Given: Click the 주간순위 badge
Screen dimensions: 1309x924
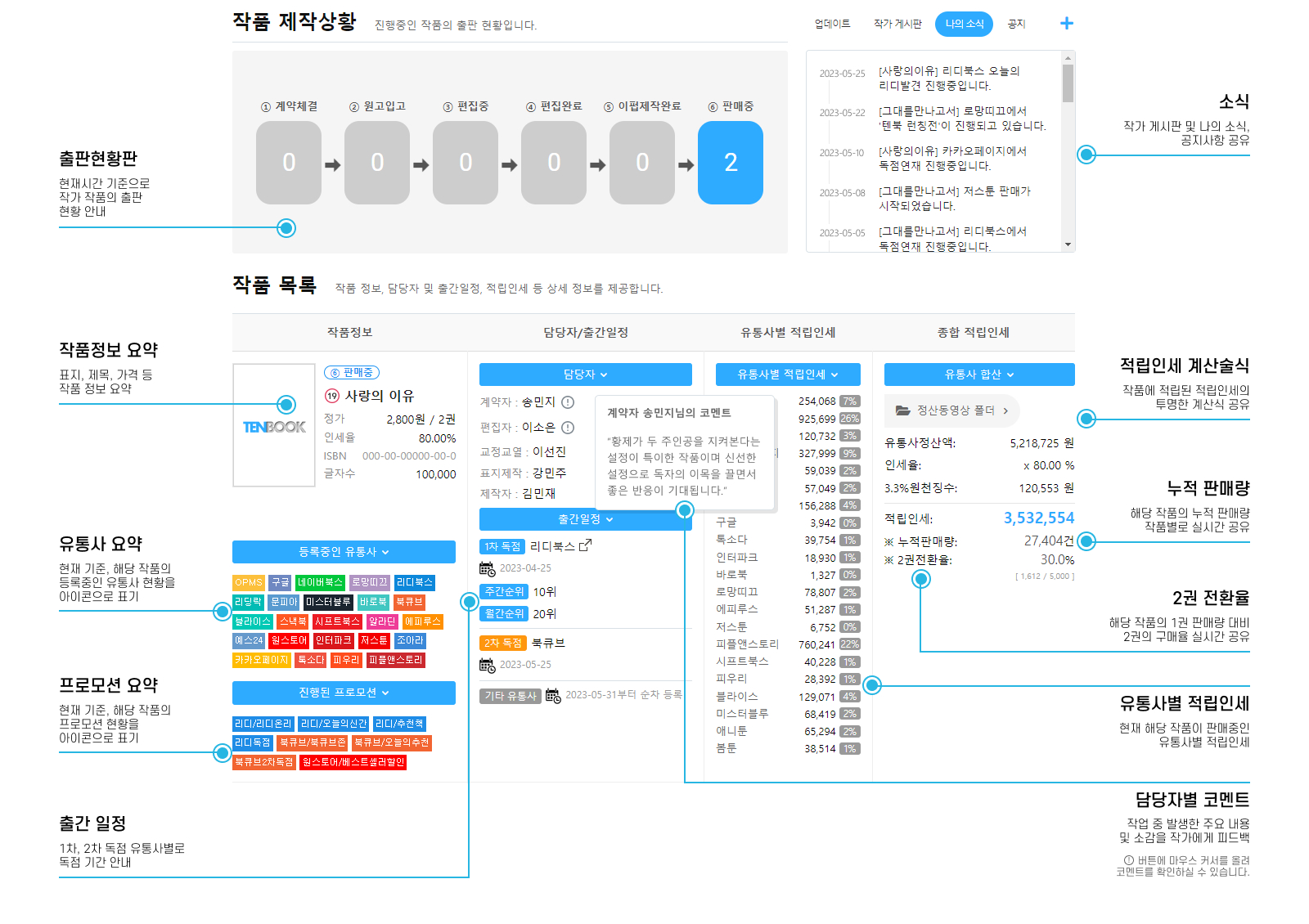Looking at the screenshot, I should (504, 591).
